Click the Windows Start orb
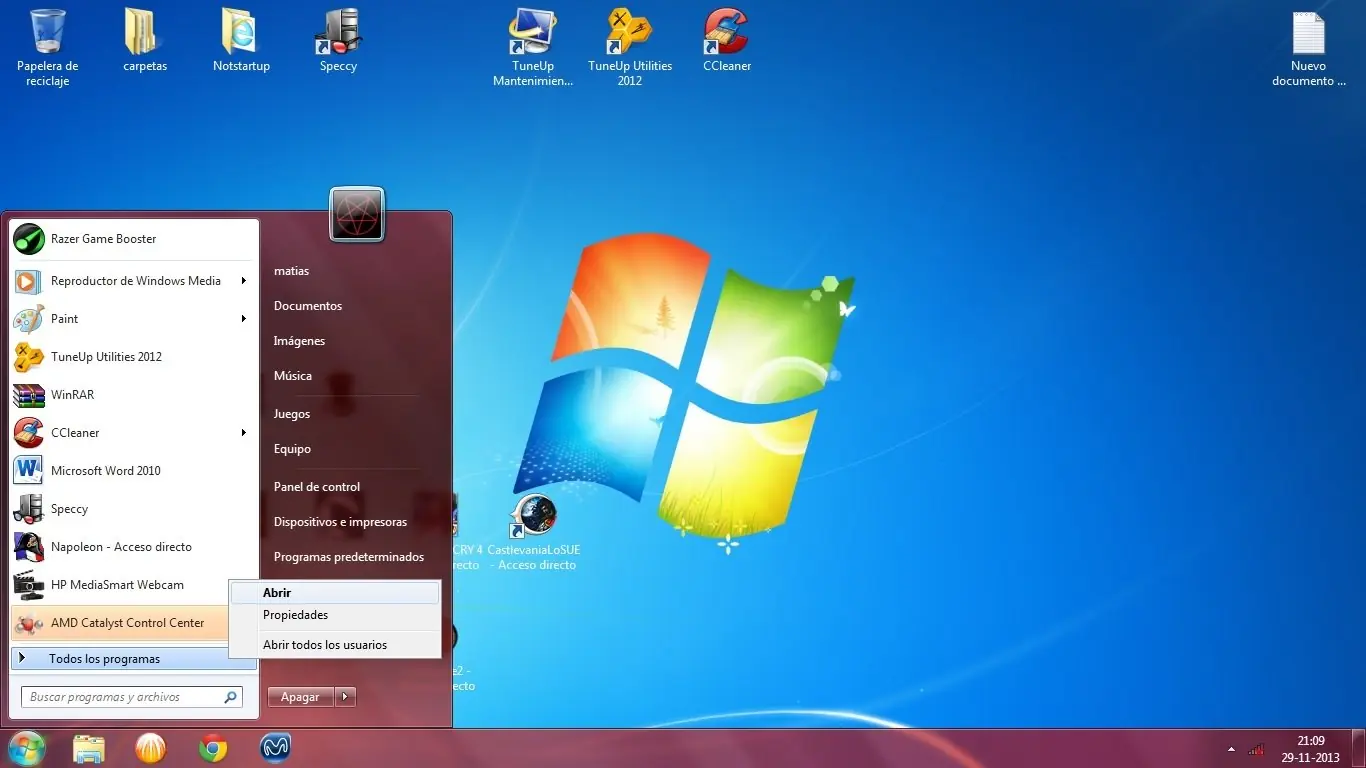 (x=27, y=748)
